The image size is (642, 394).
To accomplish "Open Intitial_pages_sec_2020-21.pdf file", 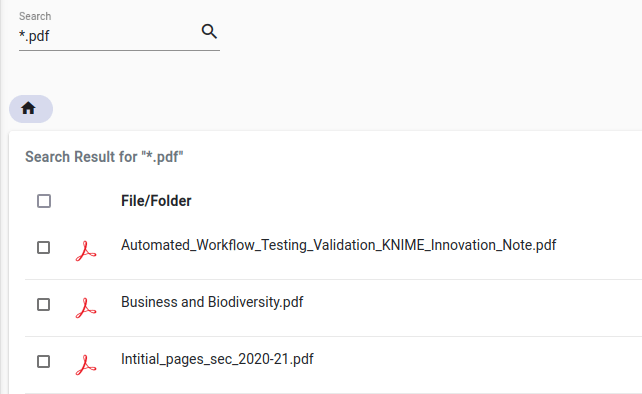I will tap(217, 359).
